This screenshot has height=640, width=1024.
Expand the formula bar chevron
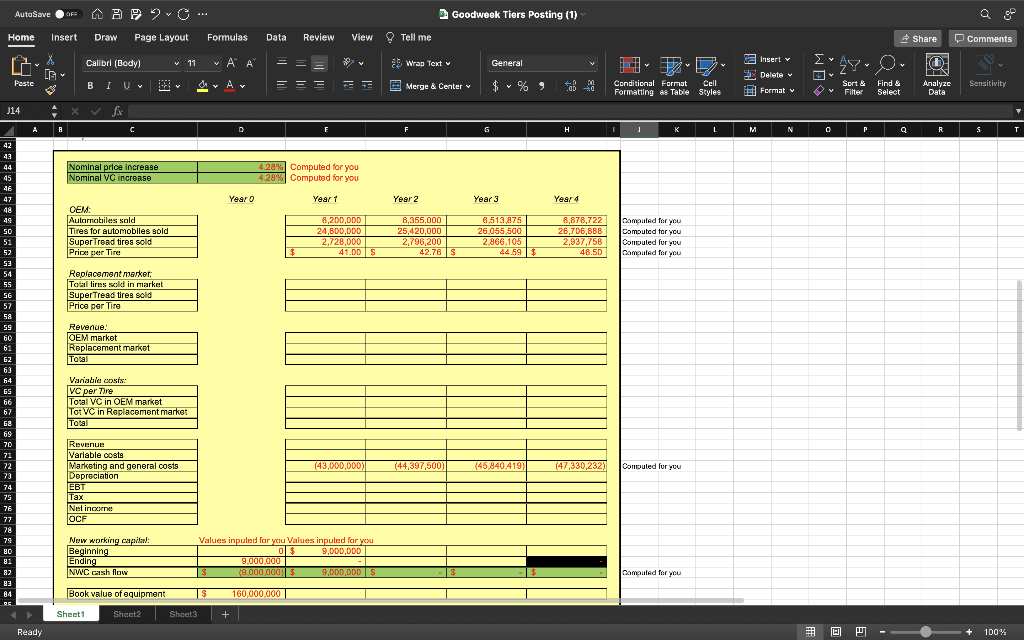pyautogui.click(x=1017, y=111)
